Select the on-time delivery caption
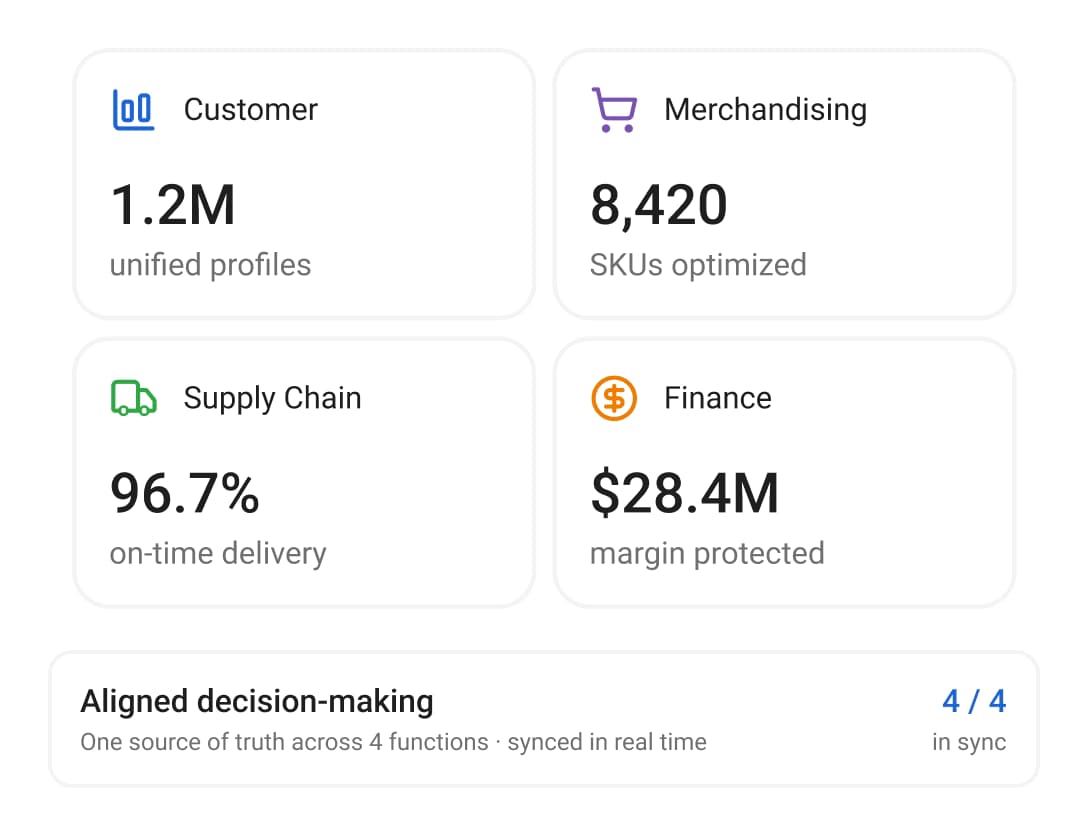Image resolution: width=1088 pixels, height=836 pixels. pos(218,554)
